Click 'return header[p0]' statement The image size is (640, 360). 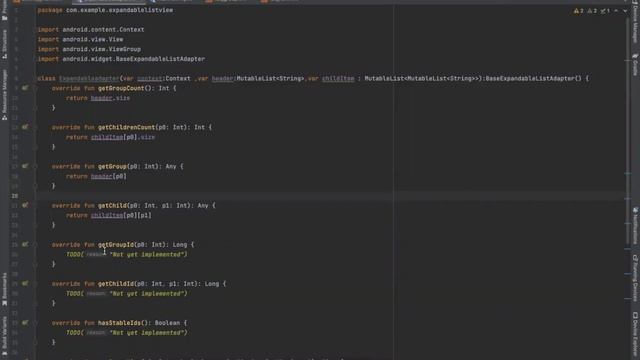tap(96, 176)
